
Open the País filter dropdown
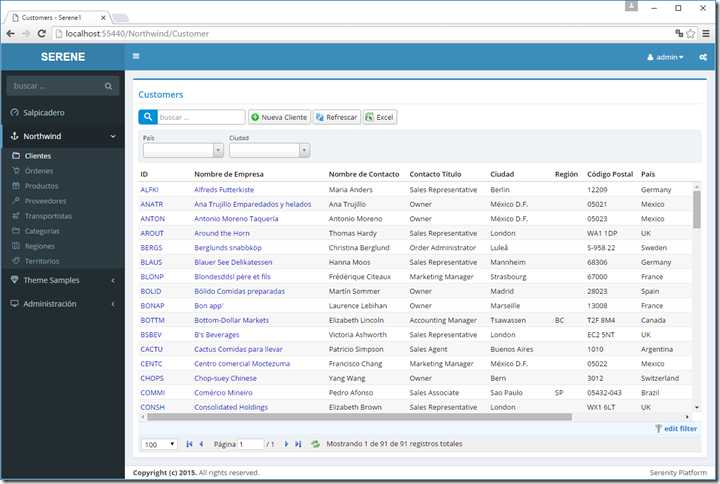183,150
